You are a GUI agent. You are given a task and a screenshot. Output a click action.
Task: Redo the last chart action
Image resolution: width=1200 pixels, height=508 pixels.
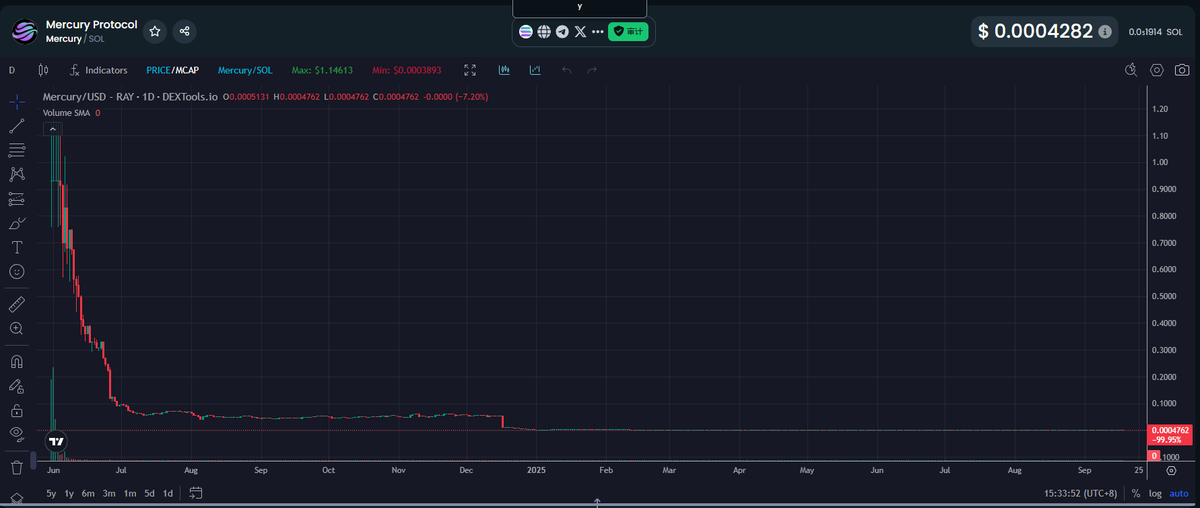click(x=592, y=70)
